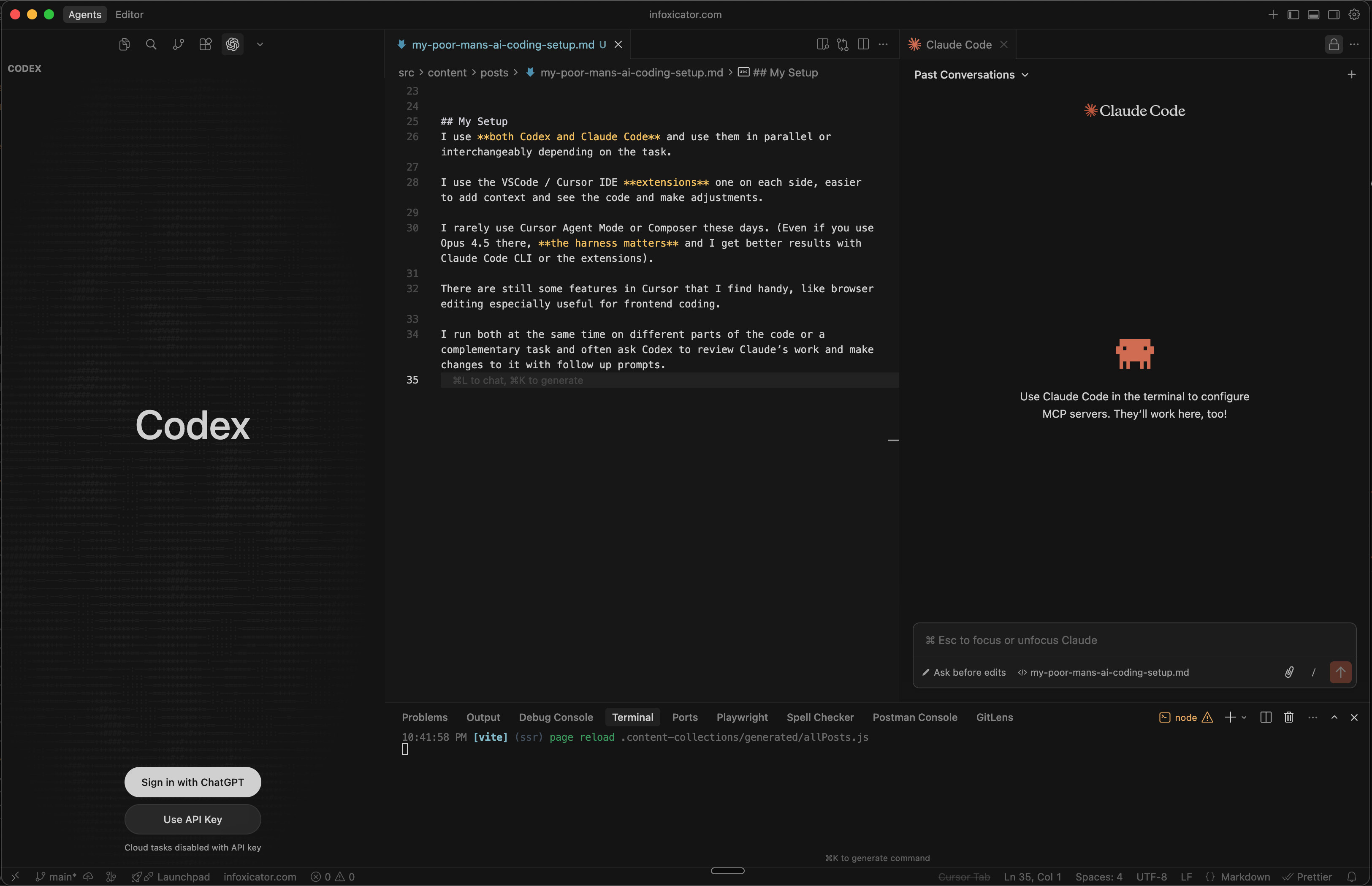
Task: Open search in the Codex panel
Action: click(x=151, y=44)
